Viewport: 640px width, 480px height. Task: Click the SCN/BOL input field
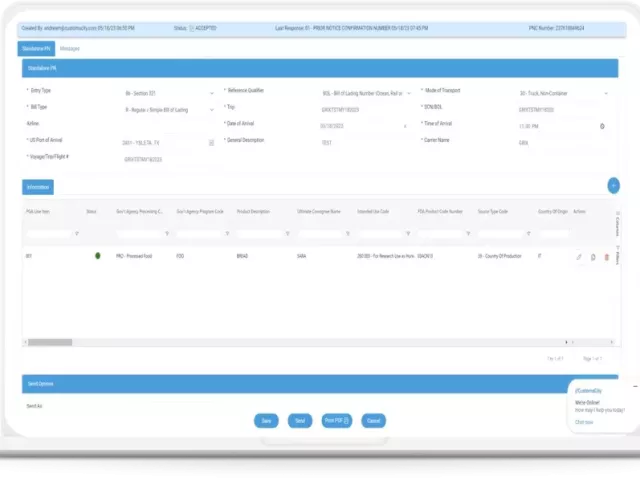click(563, 110)
